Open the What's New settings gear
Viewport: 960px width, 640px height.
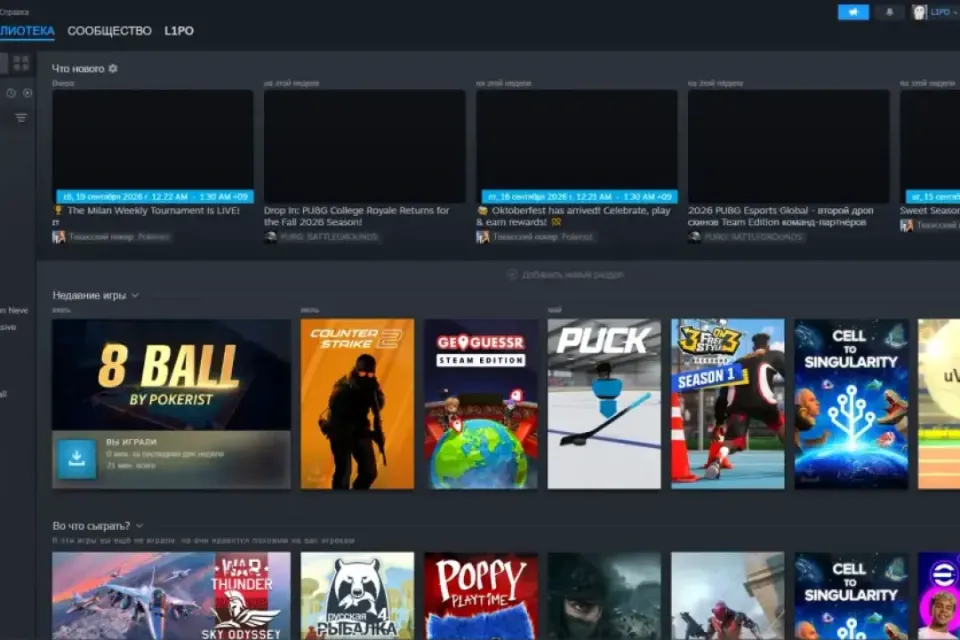[113, 69]
